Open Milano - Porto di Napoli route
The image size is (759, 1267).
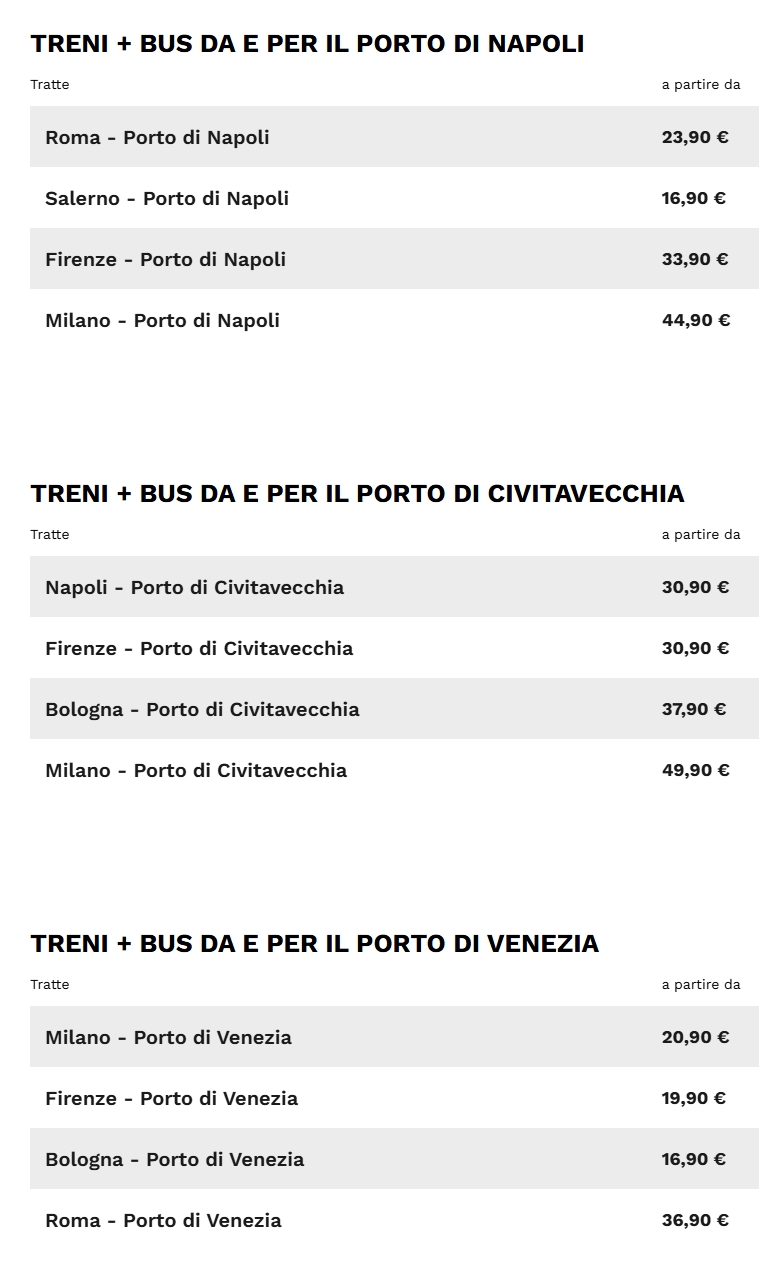(x=162, y=320)
